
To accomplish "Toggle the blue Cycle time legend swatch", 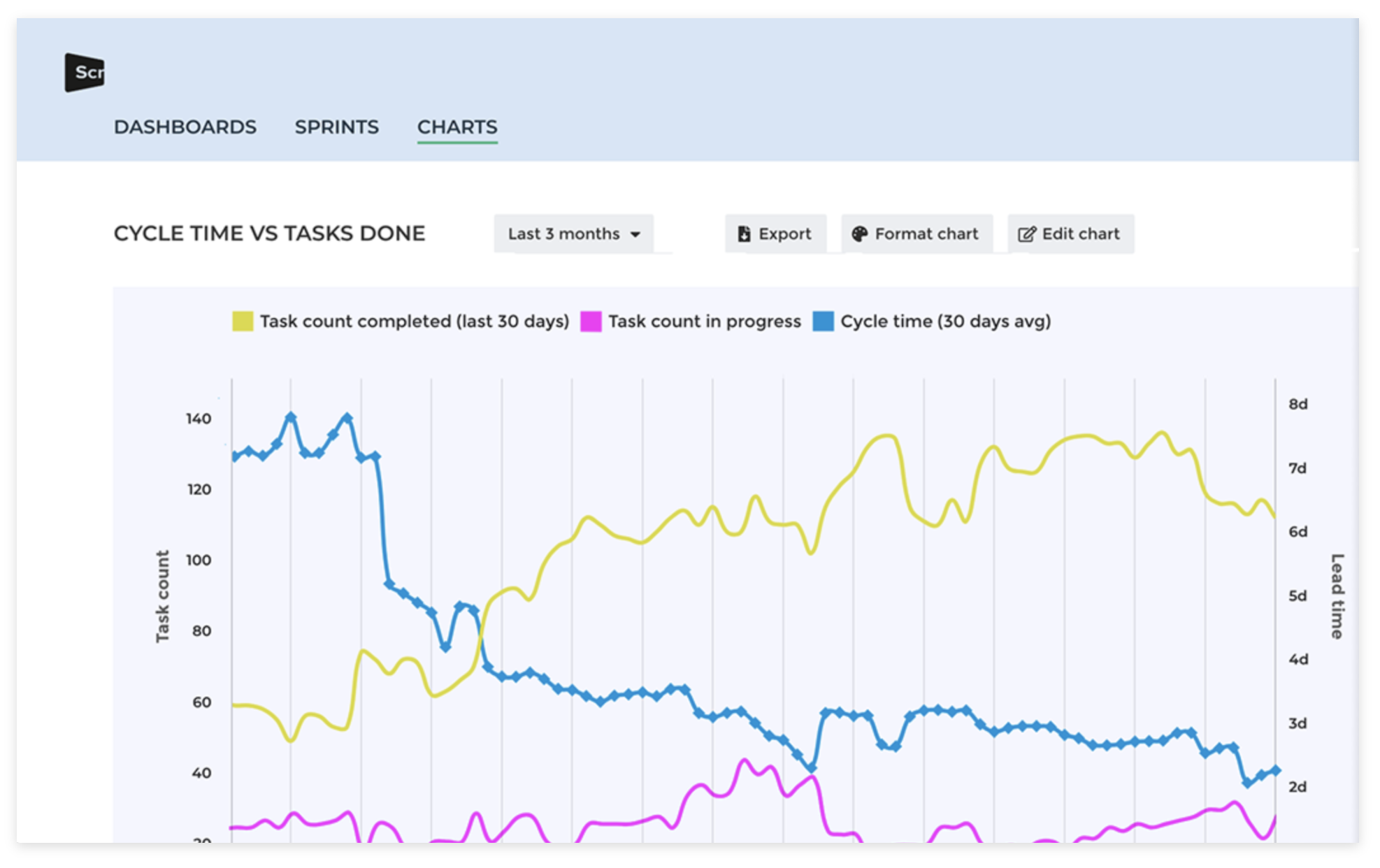I will [x=824, y=321].
